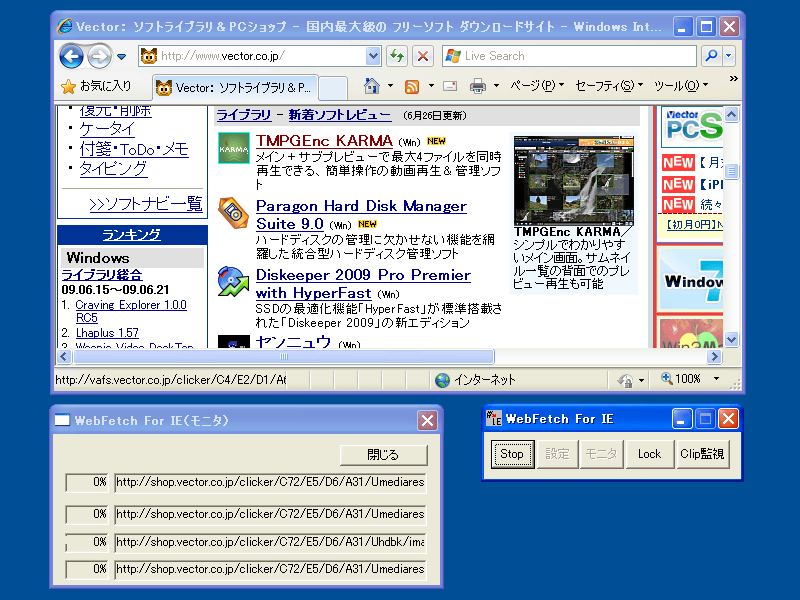This screenshot has width=800, height=600.
Task: Open the 付箋・ToDo・メモ link
Action: pos(134,149)
